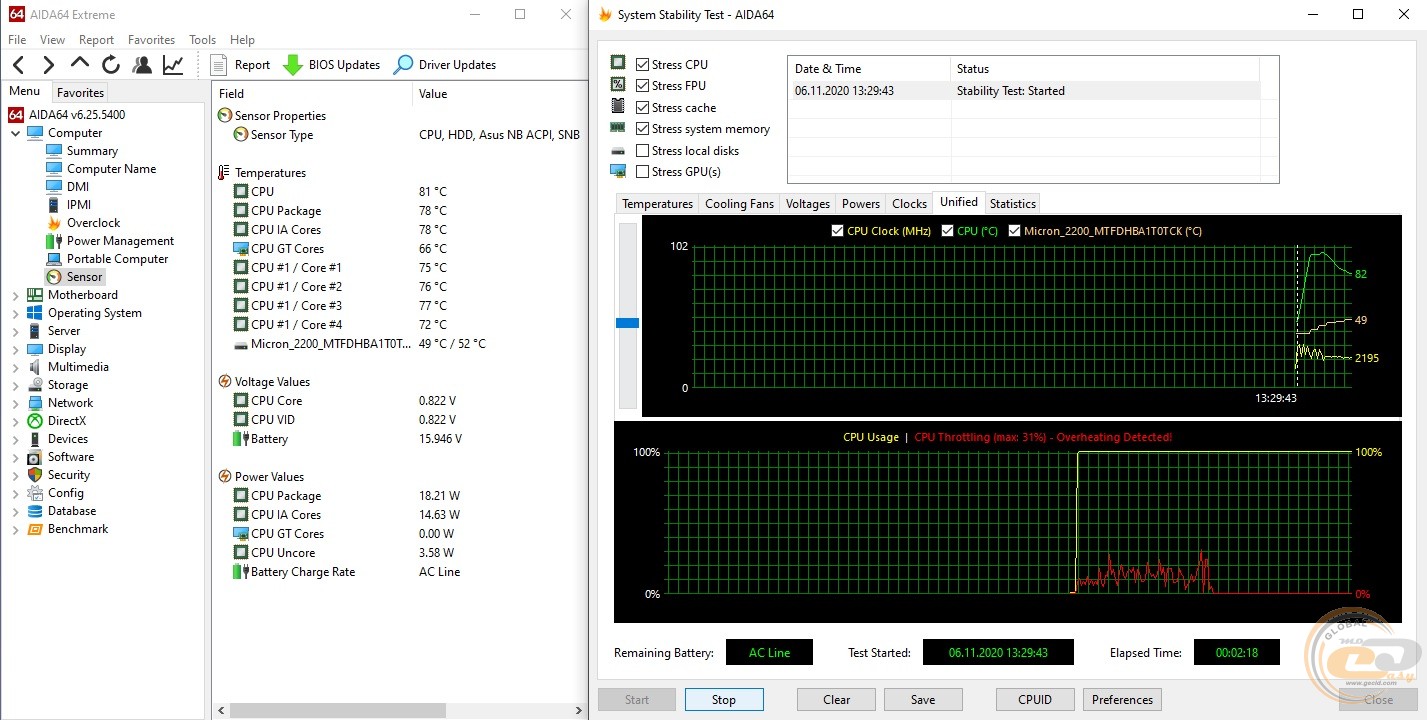
Task: Toggle Micron_2200 temperature graph checkbox
Action: click(x=1014, y=231)
